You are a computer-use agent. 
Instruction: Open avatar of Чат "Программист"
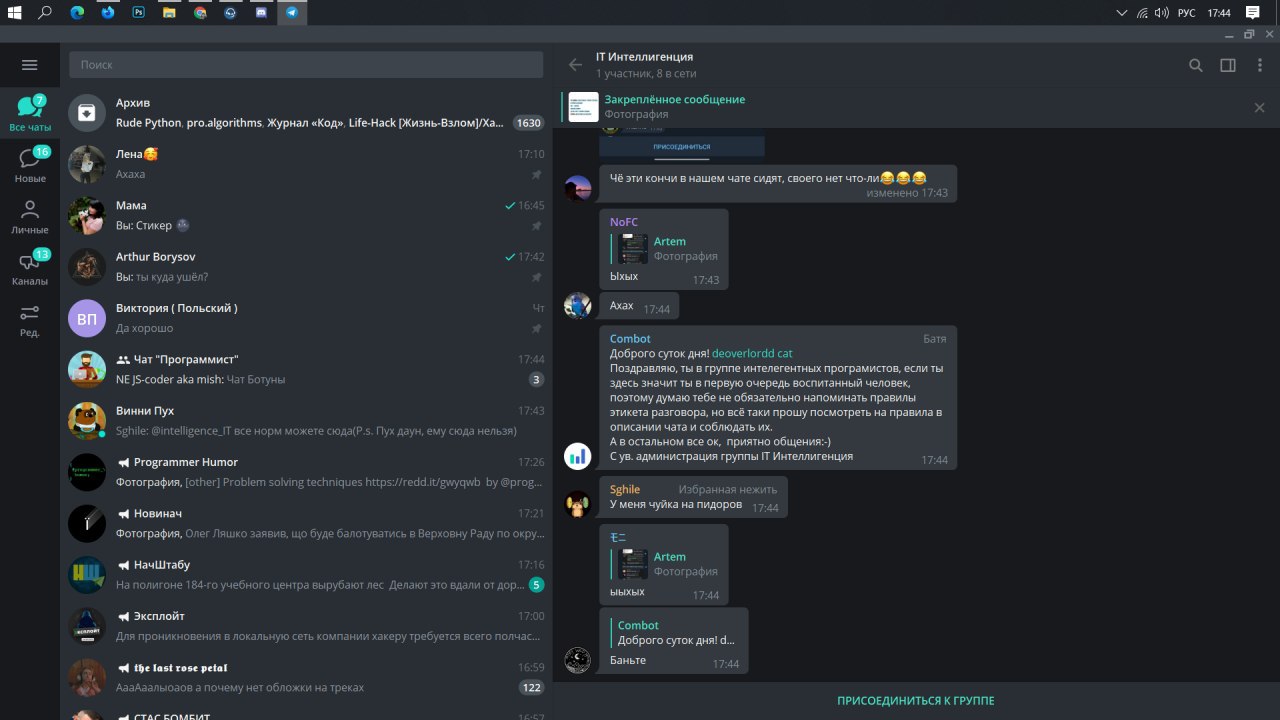87,370
